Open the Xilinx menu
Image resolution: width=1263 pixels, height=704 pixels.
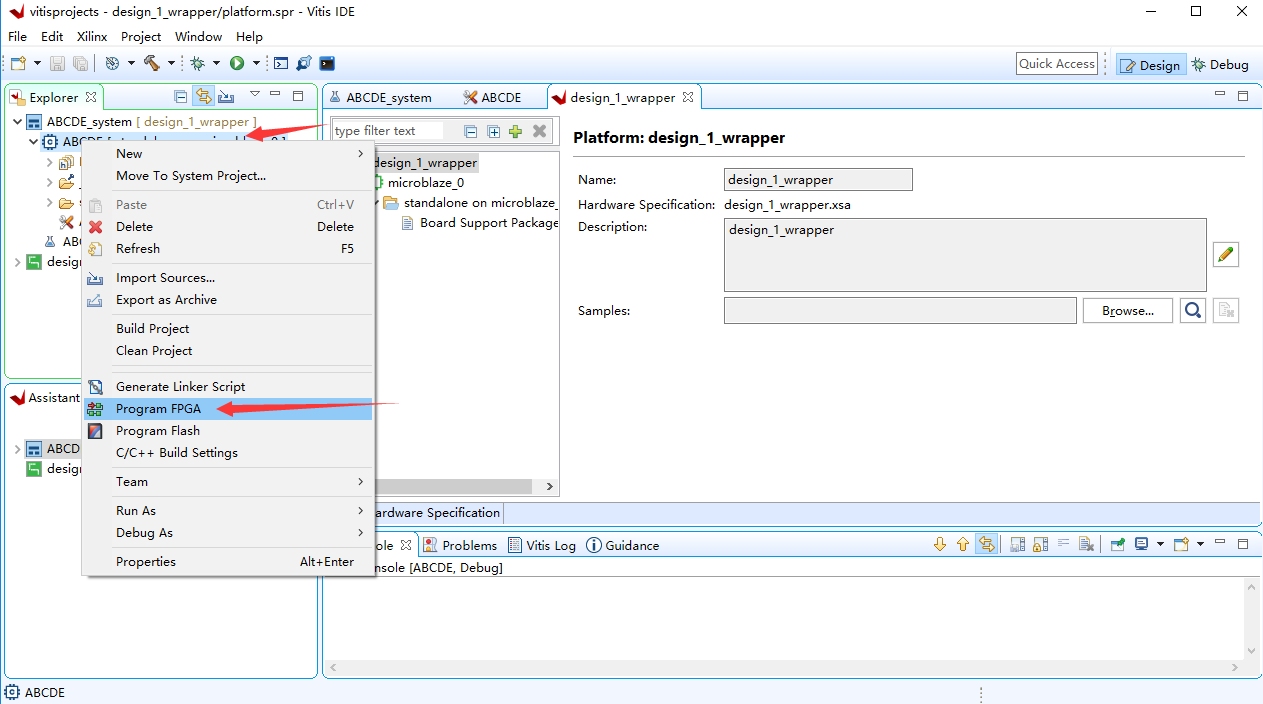[x=91, y=36]
